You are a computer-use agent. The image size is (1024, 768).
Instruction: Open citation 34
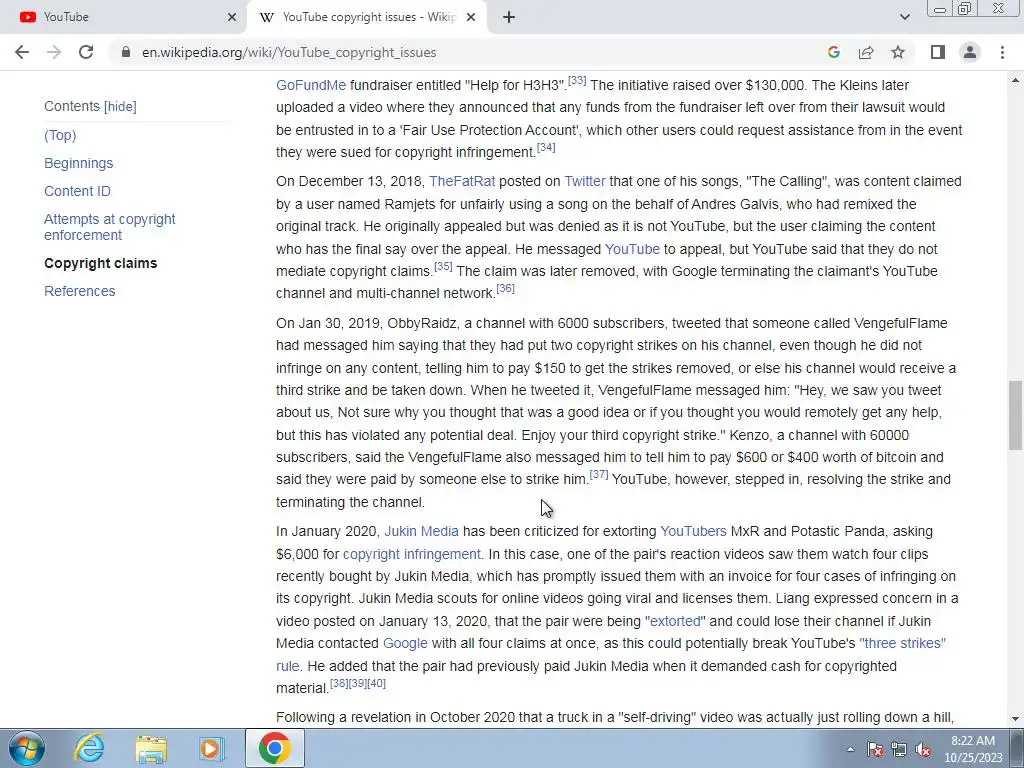(x=546, y=148)
